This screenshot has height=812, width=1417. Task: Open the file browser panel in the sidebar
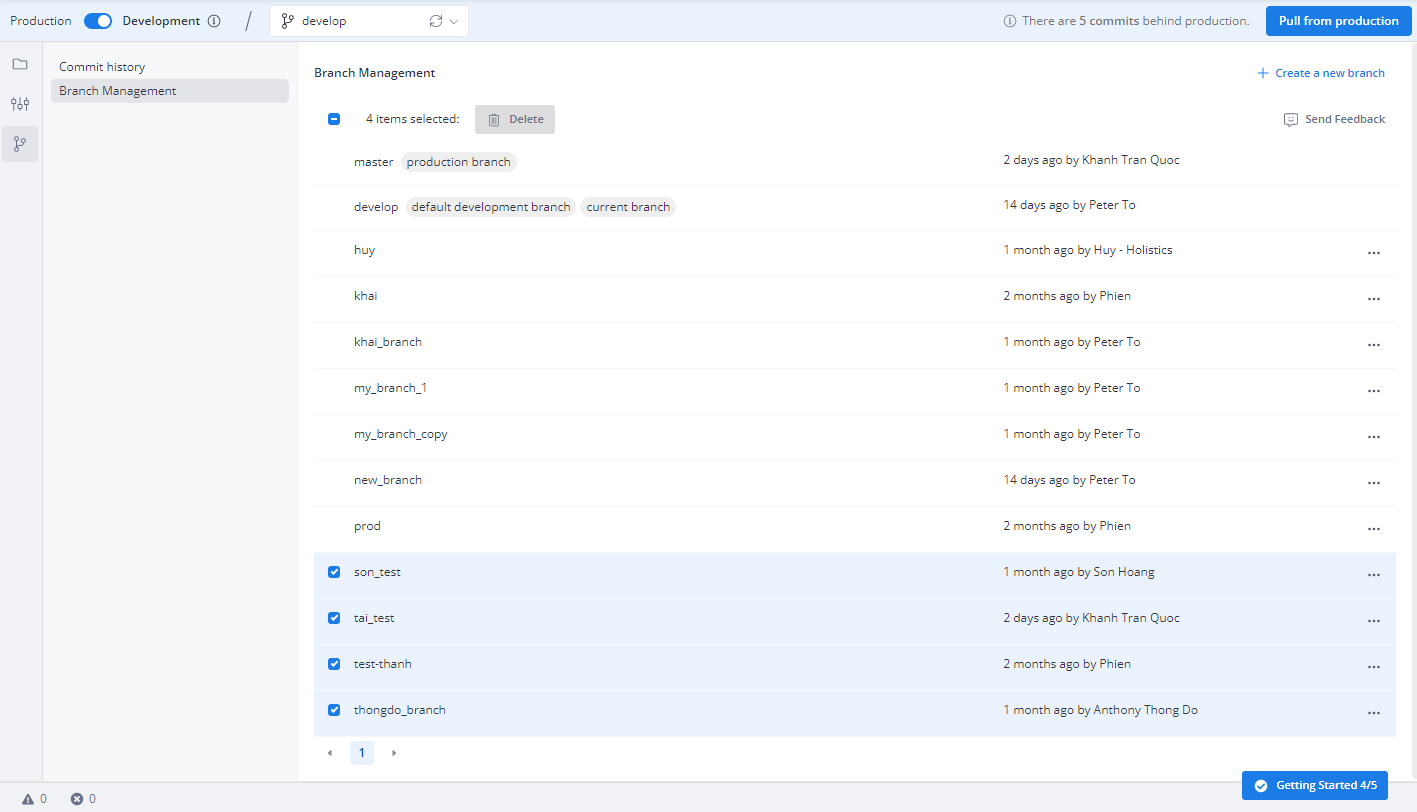pyautogui.click(x=20, y=63)
